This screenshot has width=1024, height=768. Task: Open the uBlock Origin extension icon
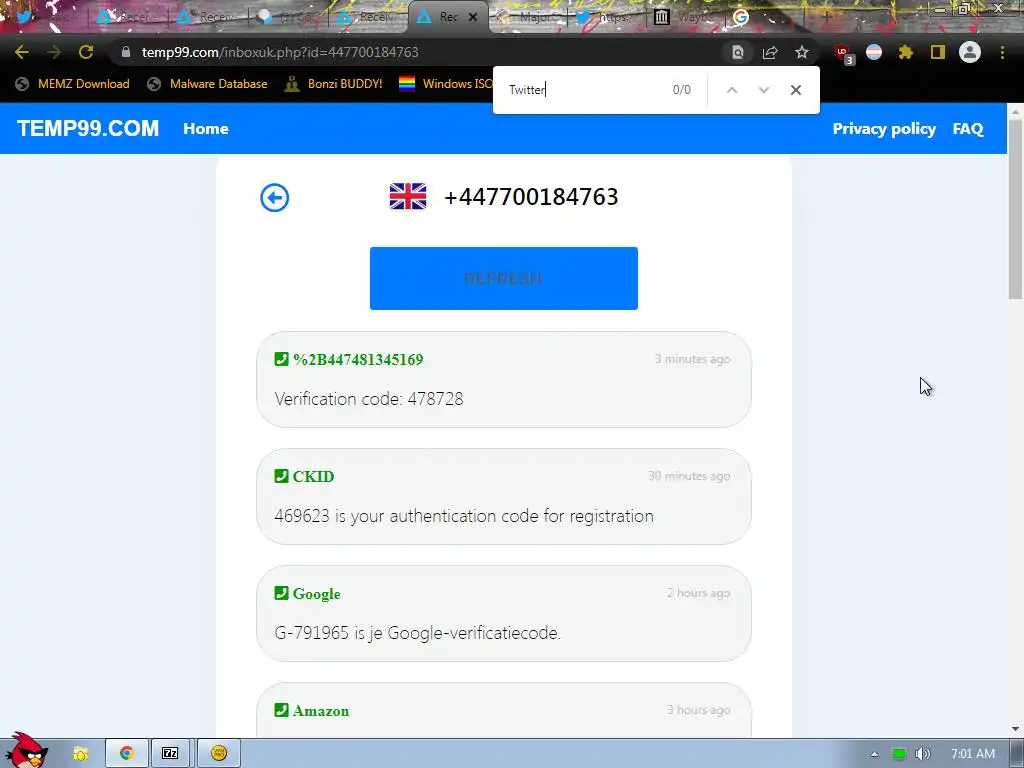tap(843, 53)
